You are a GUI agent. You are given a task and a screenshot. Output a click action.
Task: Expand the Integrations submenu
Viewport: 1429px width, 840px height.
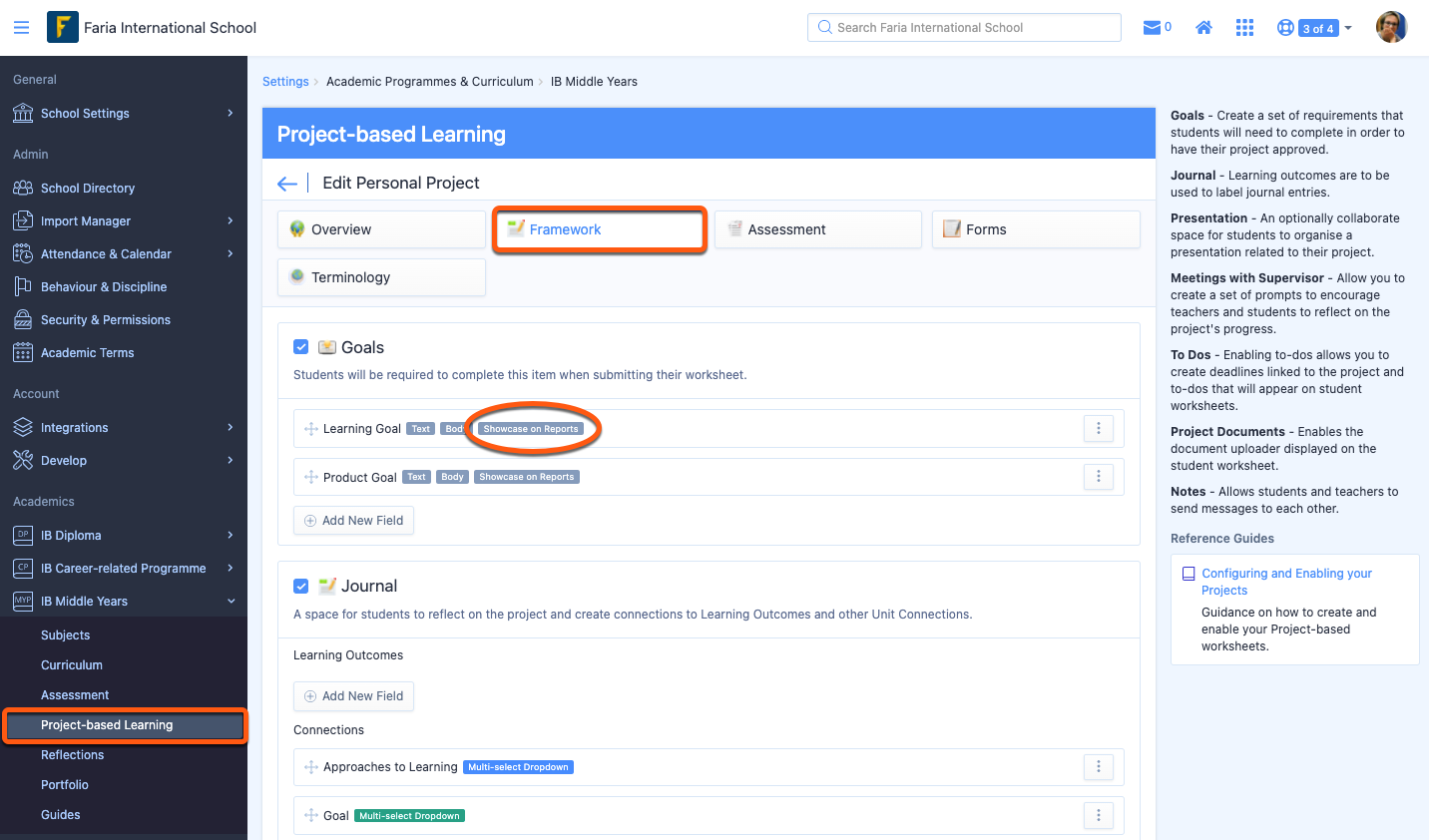[x=231, y=427]
